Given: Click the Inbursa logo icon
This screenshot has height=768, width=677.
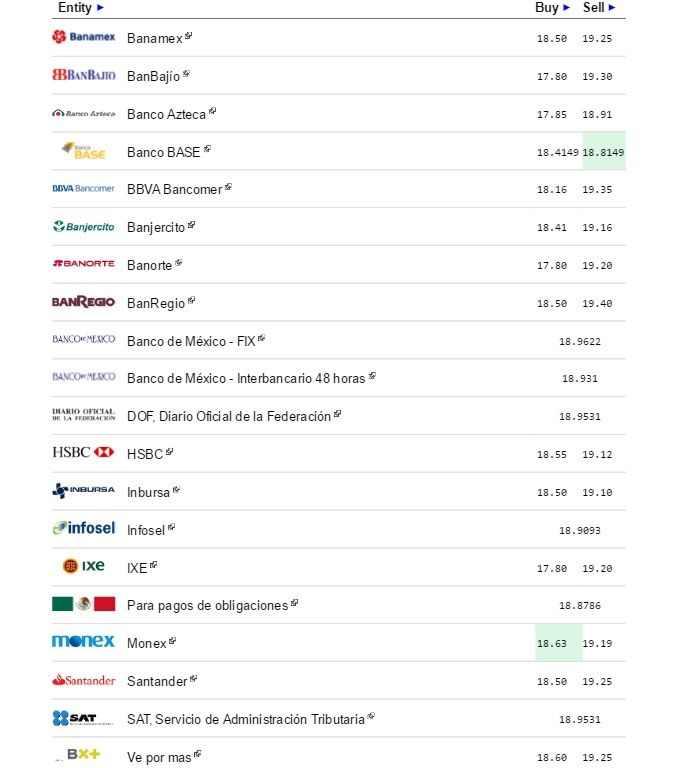Looking at the screenshot, I should click(83, 491).
